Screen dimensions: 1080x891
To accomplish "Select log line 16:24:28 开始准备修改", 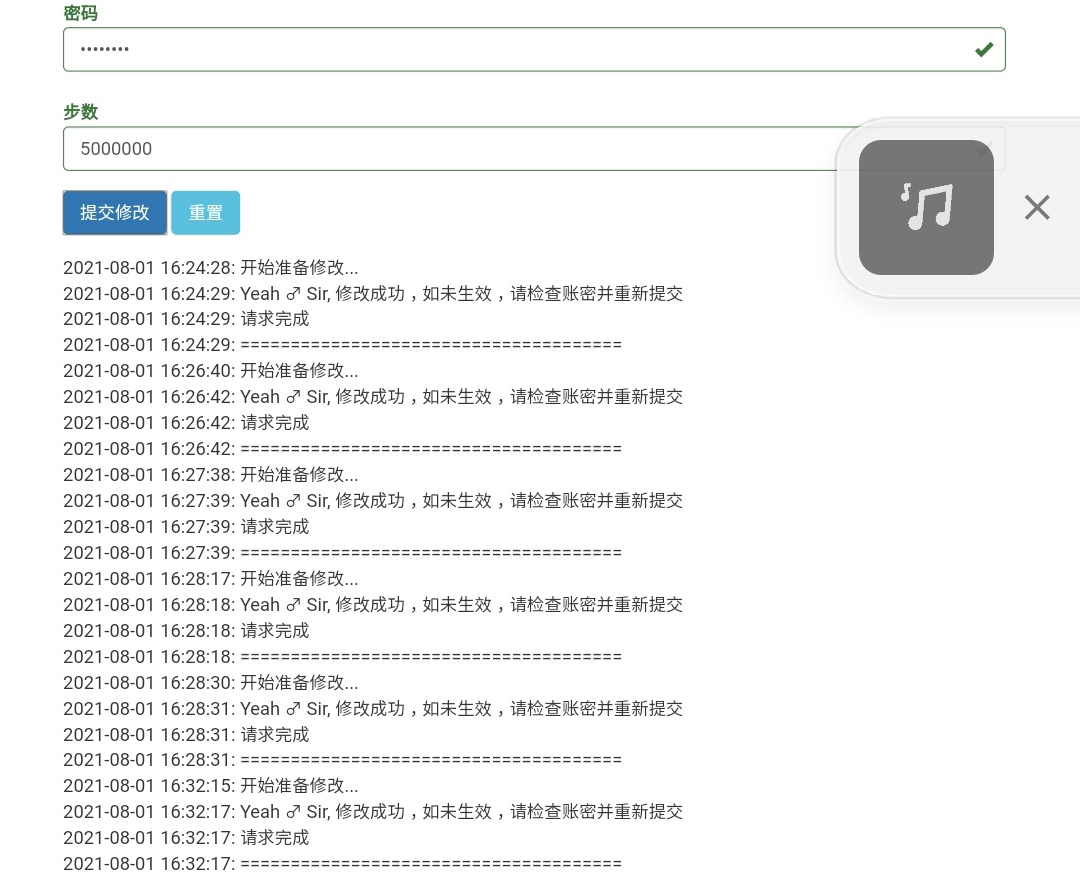I will (x=211, y=267).
